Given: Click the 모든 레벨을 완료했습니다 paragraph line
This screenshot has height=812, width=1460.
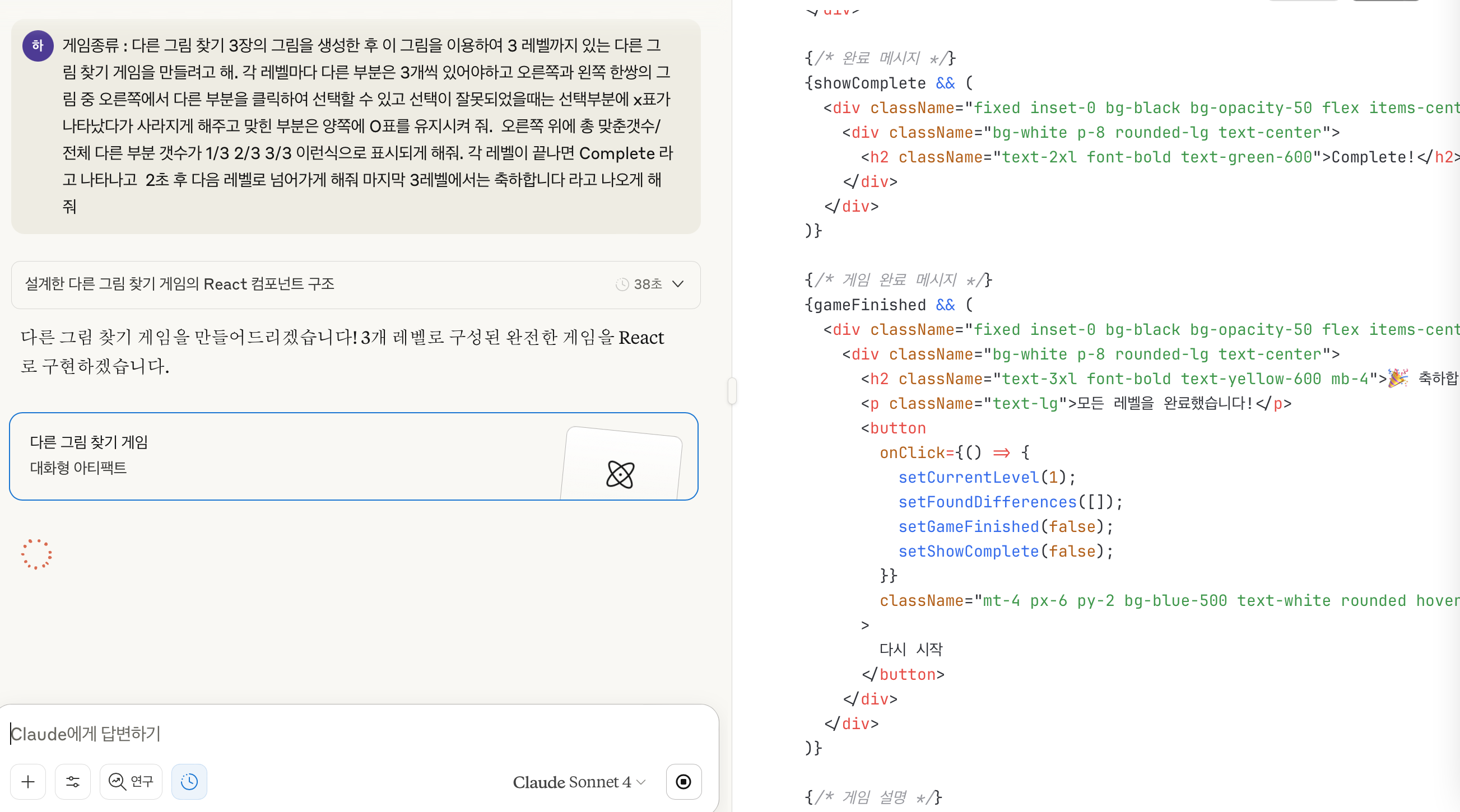Looking at the screenshot, I should coord(1076,403).
